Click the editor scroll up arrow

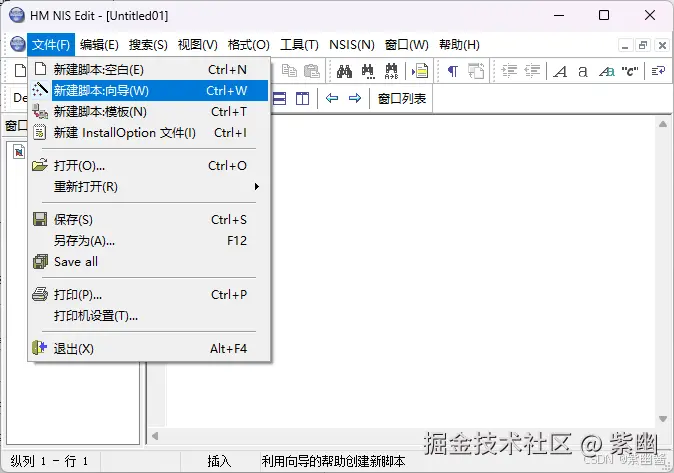[662, 124]
